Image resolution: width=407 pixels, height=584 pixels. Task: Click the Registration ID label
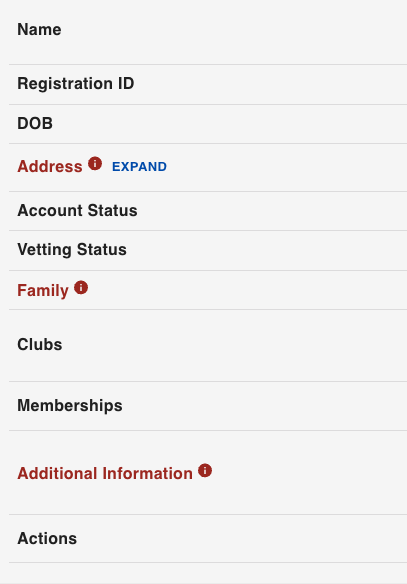coord(76,83)
